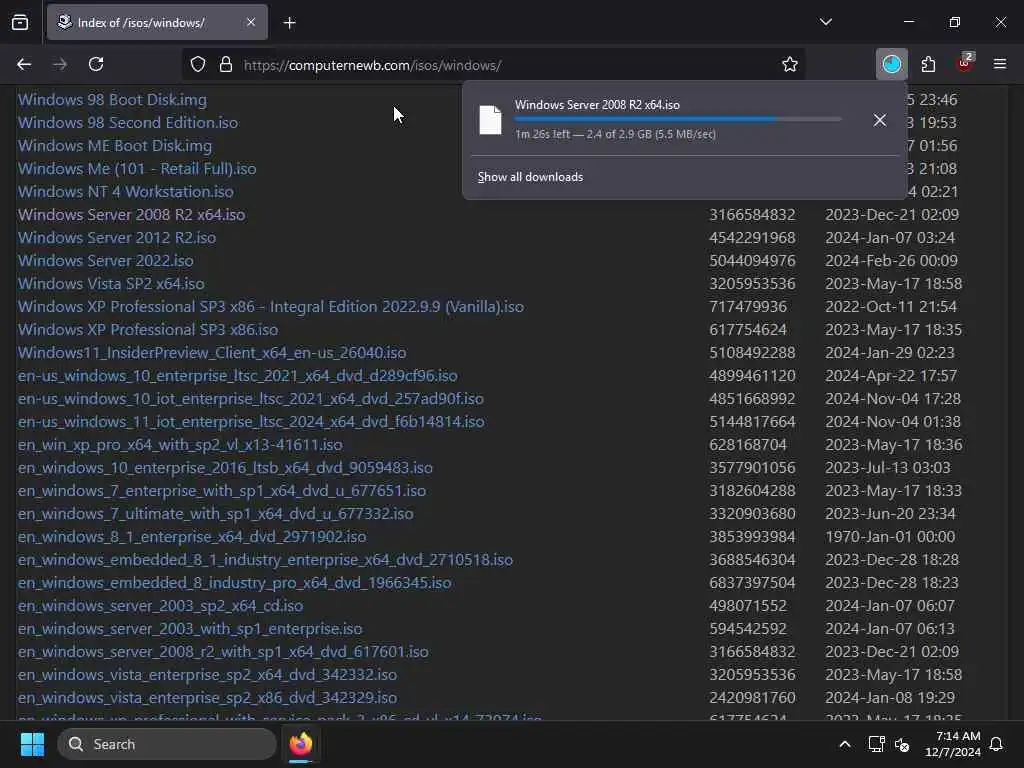Open the Windows Start menu
This screenshot has width=1024, height=768.
[x=32, y=744]
